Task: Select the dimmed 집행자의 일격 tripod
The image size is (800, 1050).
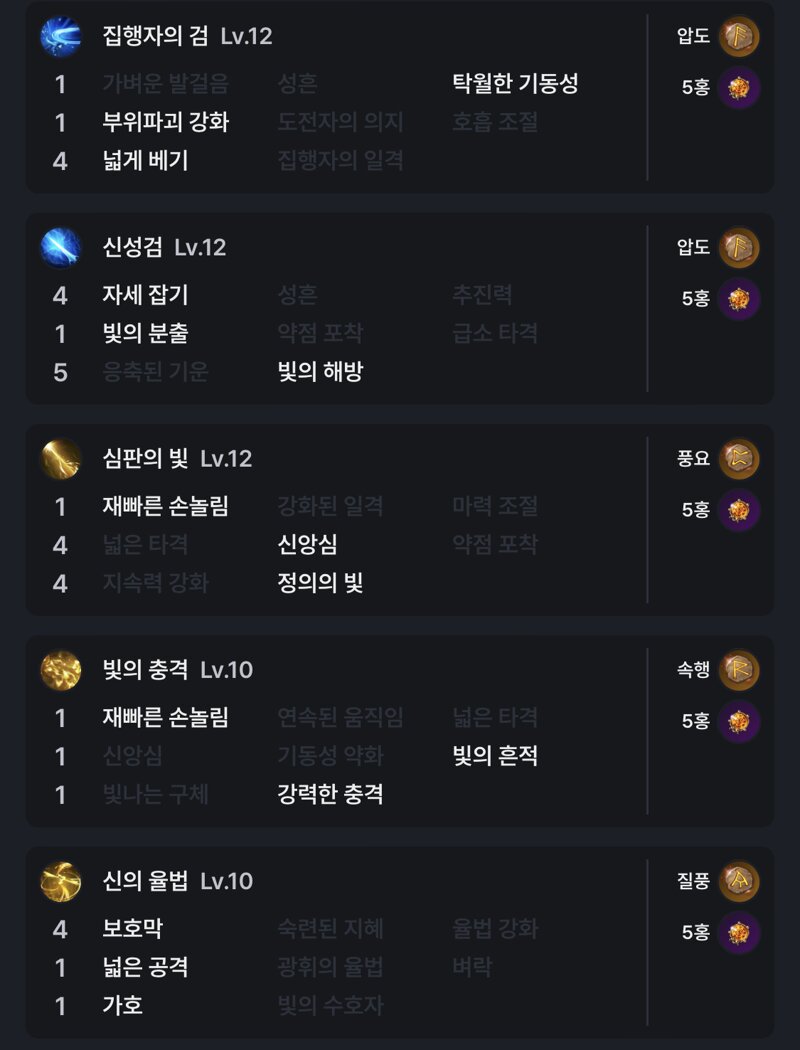Action: 340,161
